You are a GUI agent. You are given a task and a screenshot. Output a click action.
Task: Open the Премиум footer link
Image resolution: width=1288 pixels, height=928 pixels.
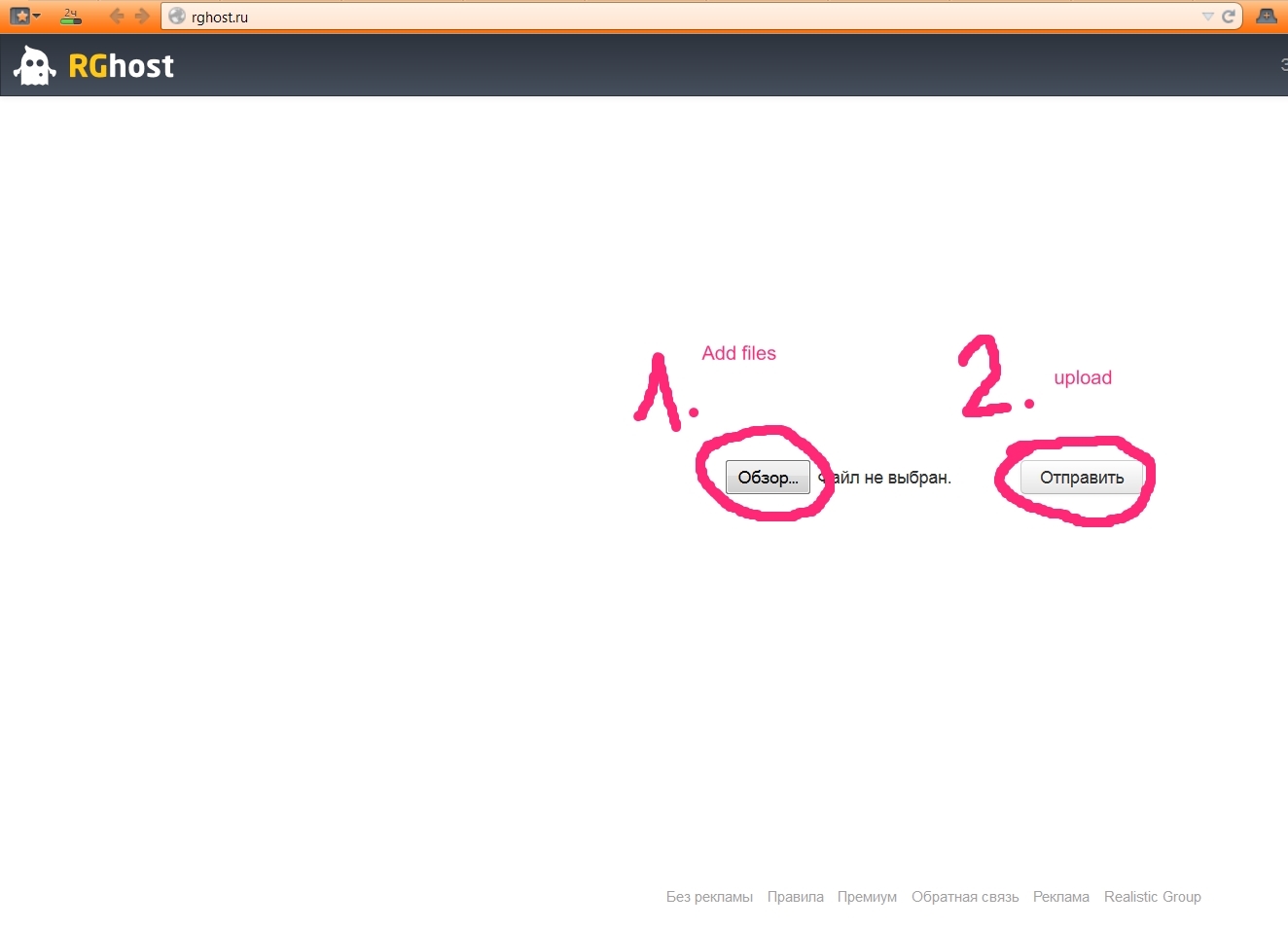pos(867,897)
